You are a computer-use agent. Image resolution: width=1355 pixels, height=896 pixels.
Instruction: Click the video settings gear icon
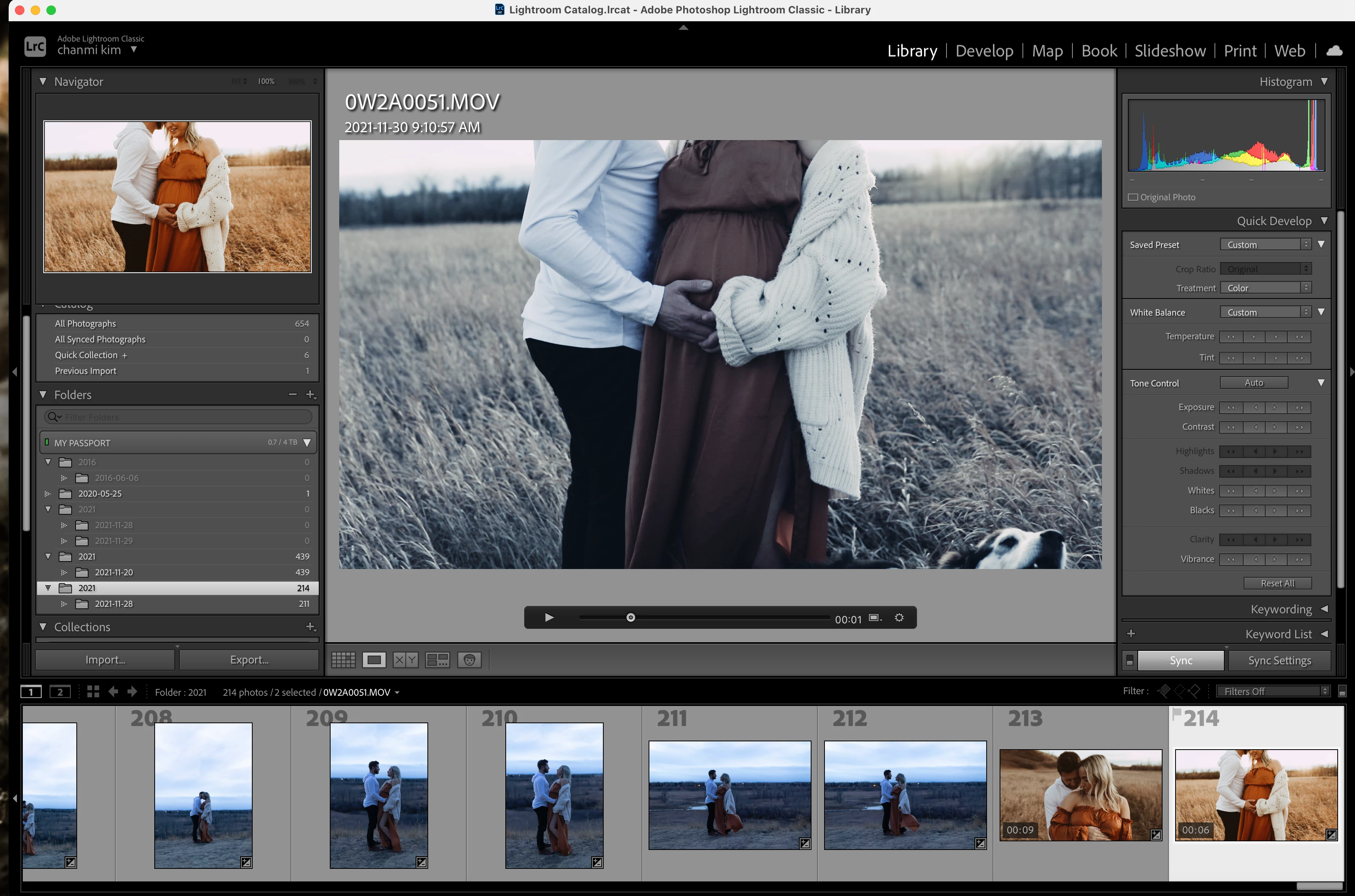tap(899, 618)
